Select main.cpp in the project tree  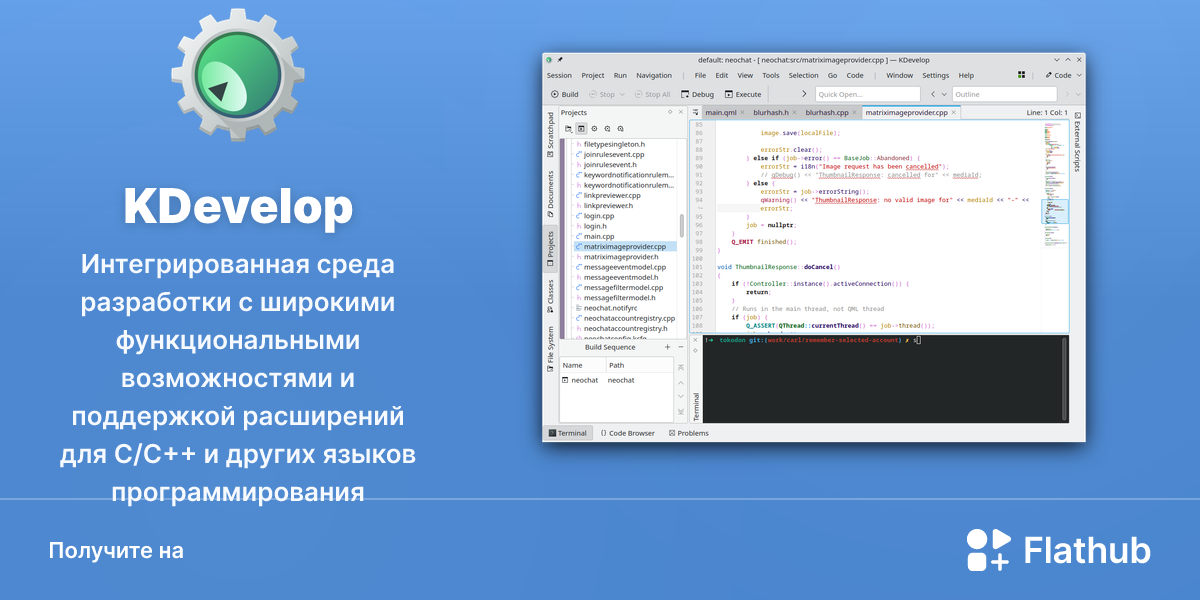(x=594, y=236)
